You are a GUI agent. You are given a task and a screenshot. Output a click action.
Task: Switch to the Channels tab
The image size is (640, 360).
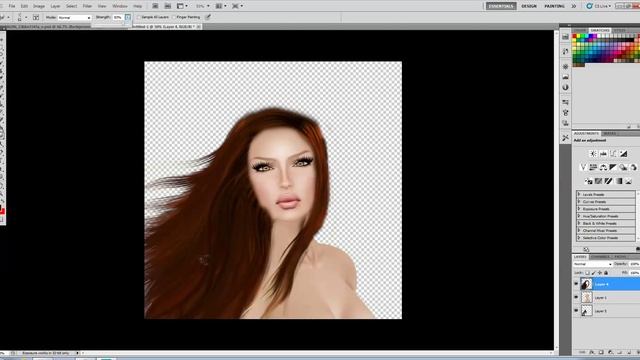pyautogui.click(x=599, y=257)
